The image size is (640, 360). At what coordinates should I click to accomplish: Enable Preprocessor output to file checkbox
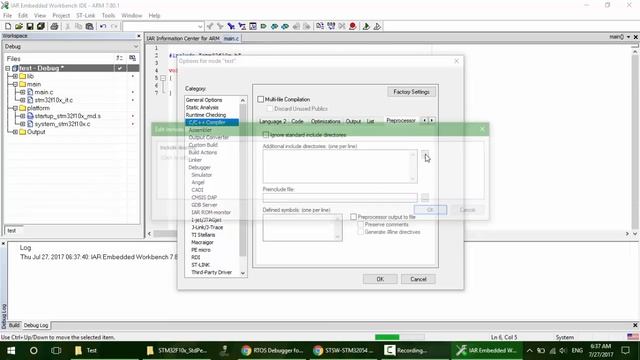click(353, 217)
